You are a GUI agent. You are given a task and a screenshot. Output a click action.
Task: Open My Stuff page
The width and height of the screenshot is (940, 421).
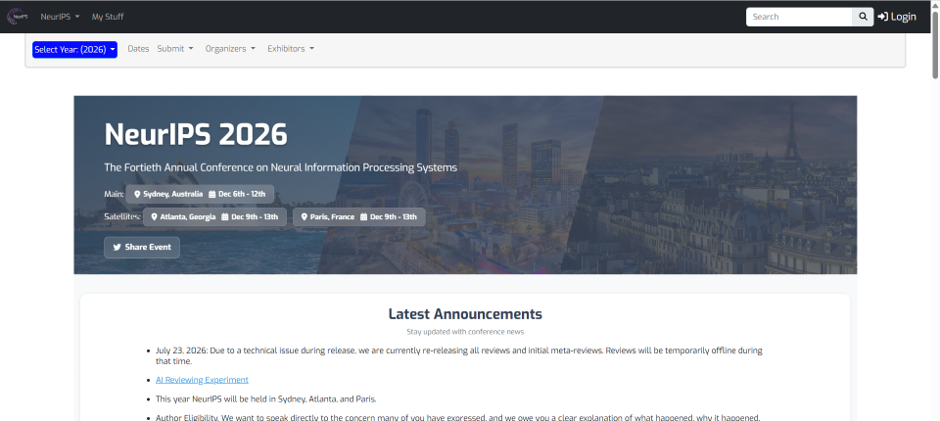pos(107,17)
